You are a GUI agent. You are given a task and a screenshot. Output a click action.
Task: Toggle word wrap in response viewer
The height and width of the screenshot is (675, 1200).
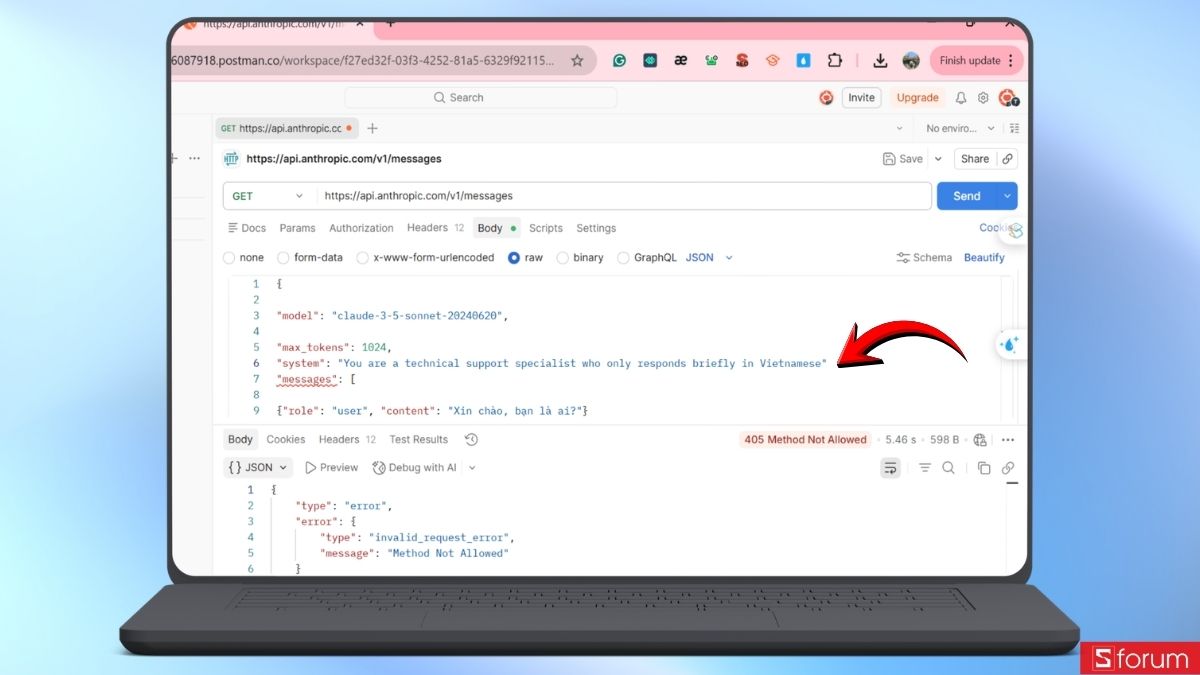click(890, 468)
